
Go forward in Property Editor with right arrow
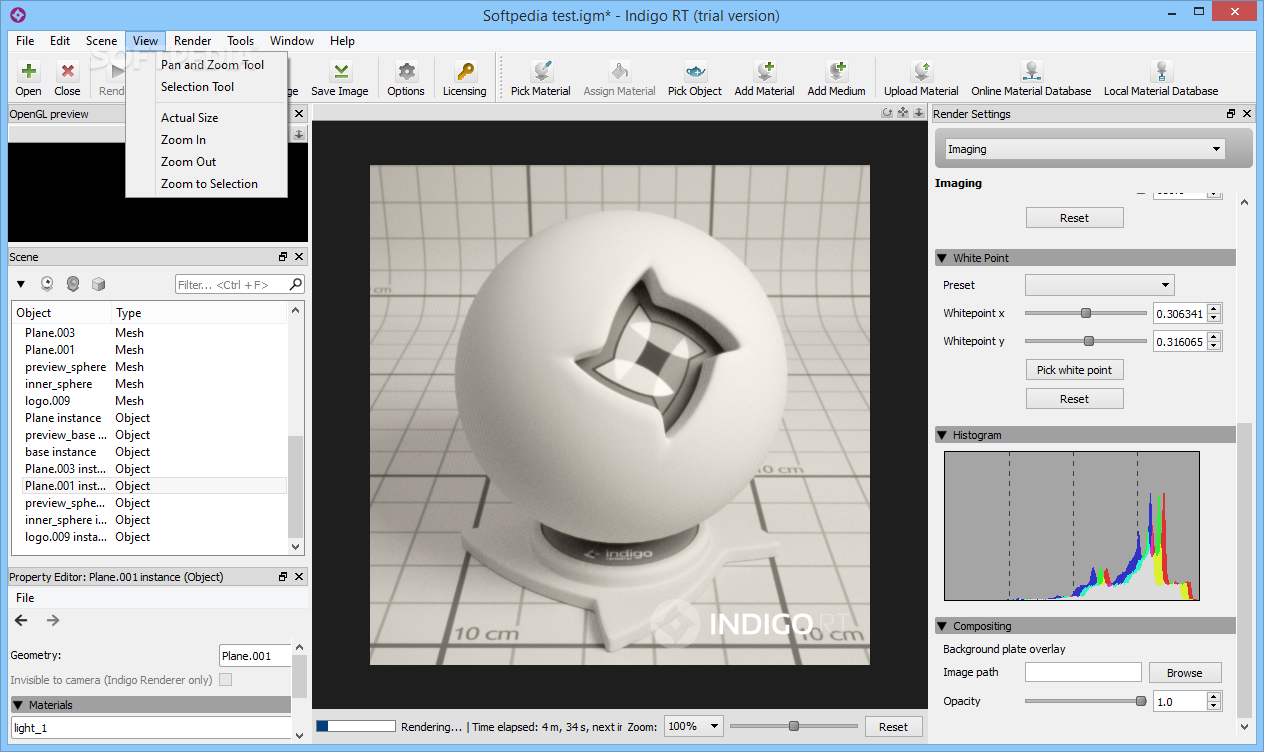[x=53, y=620]
